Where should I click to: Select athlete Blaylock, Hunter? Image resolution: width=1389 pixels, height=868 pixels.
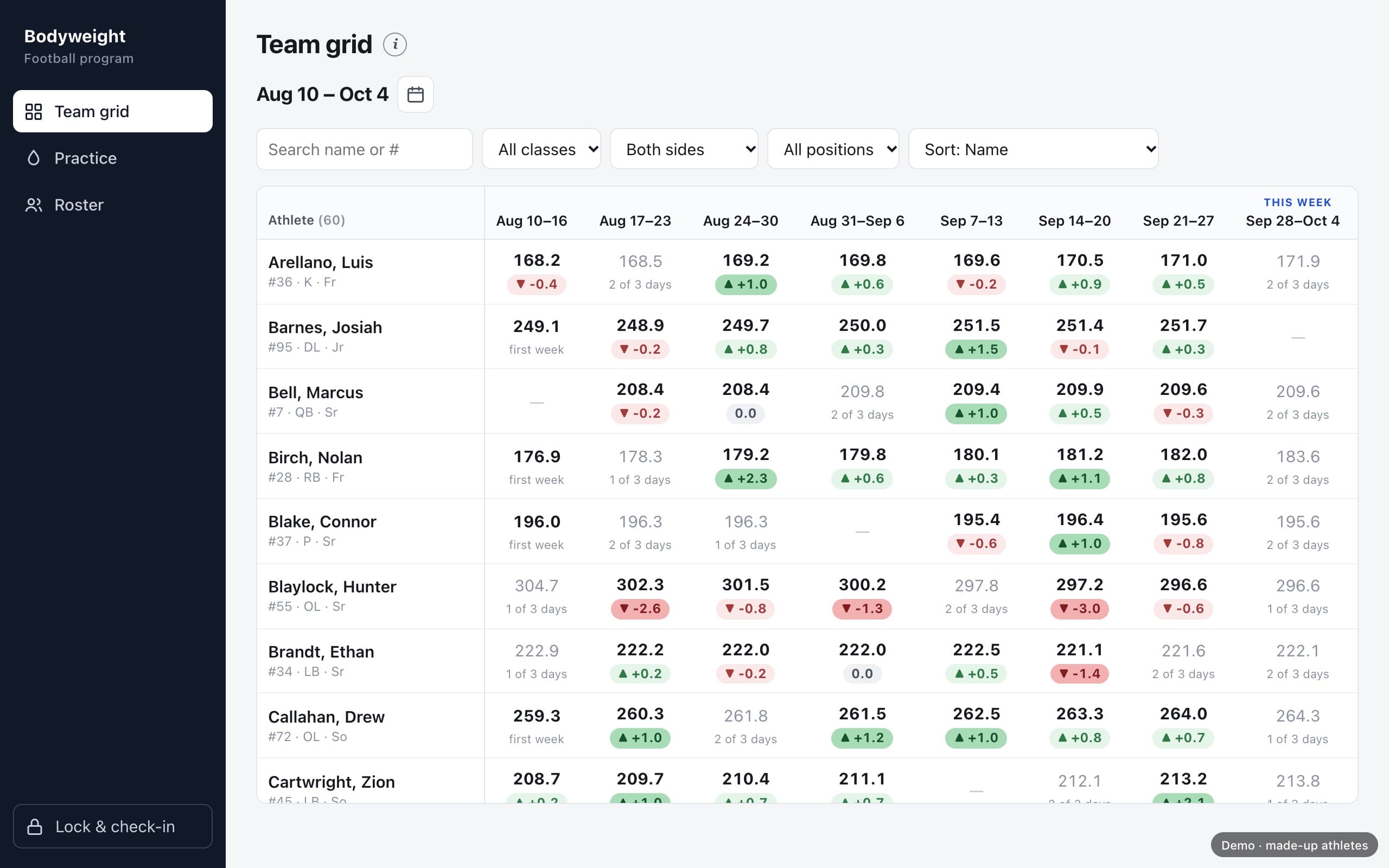[332, 586]
